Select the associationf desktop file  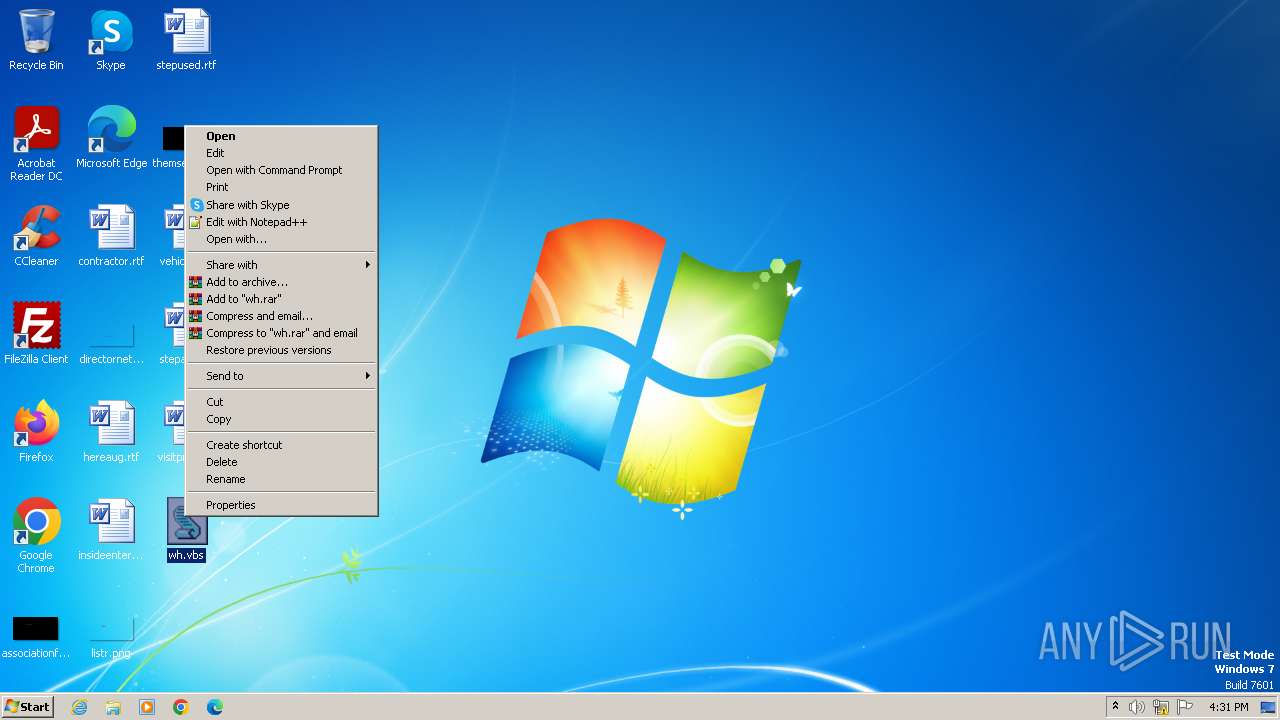coord(36,637)
